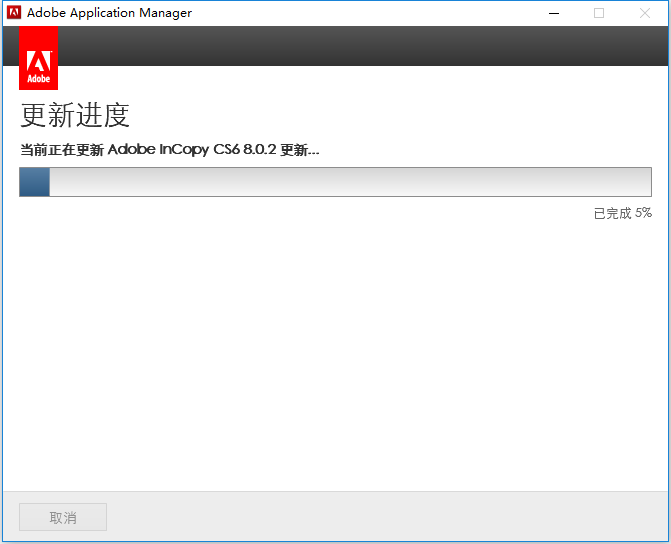
Task: Close the Adobe Application Manager window
Action: (645, 13)
